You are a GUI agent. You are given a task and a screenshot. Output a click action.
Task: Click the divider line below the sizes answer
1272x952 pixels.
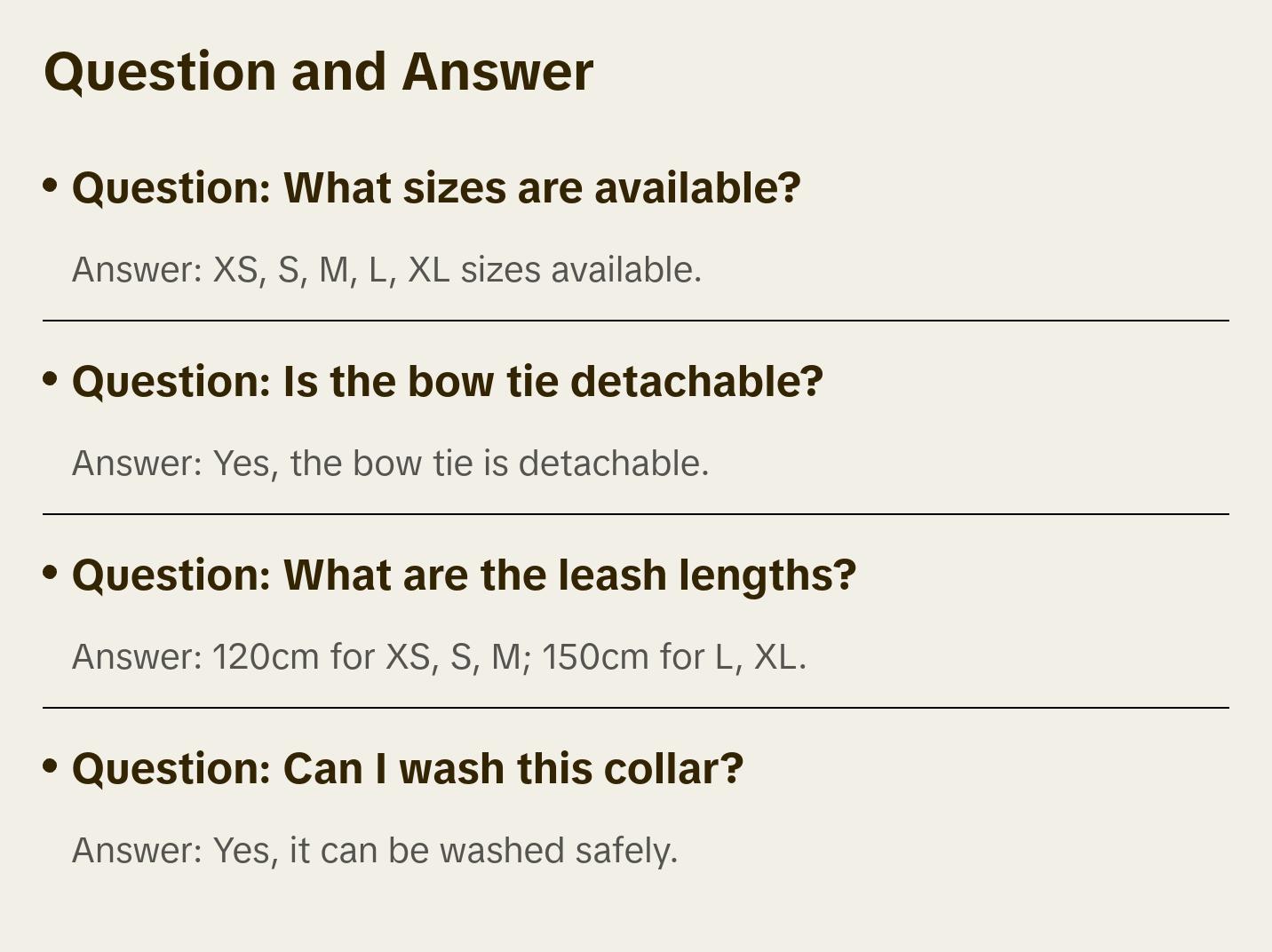click(x=635, y=321)
